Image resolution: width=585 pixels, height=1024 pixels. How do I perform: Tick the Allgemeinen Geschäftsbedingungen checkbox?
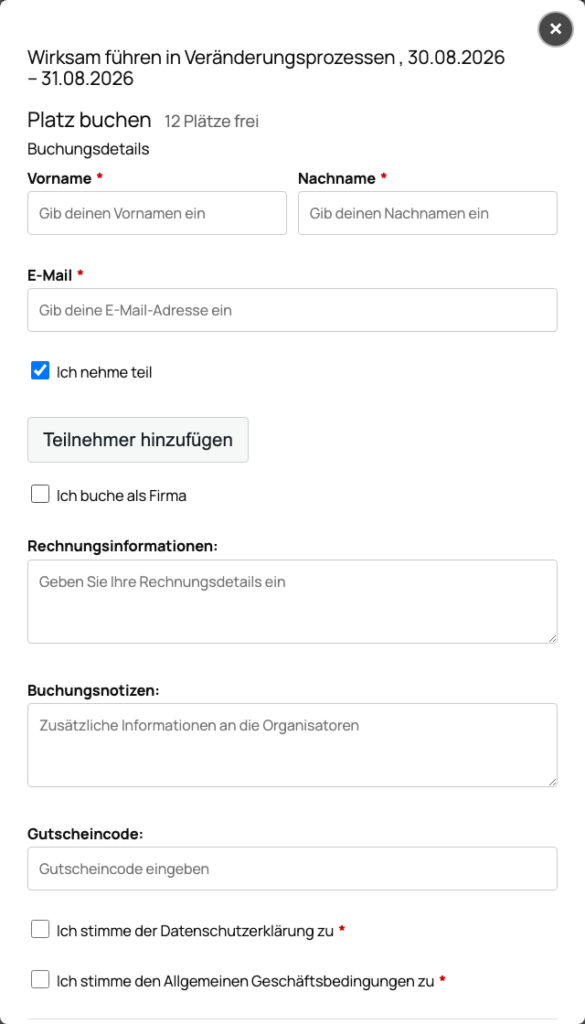point(40,979)
